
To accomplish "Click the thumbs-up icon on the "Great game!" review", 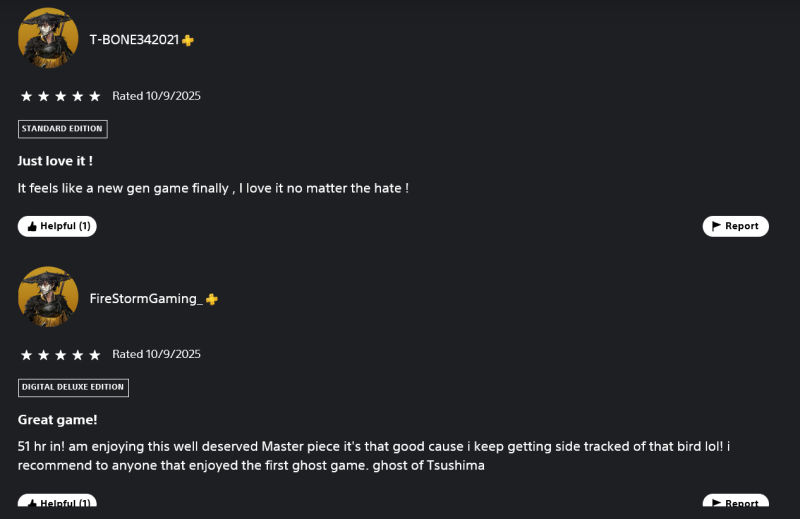I will (x=33, y=503).
